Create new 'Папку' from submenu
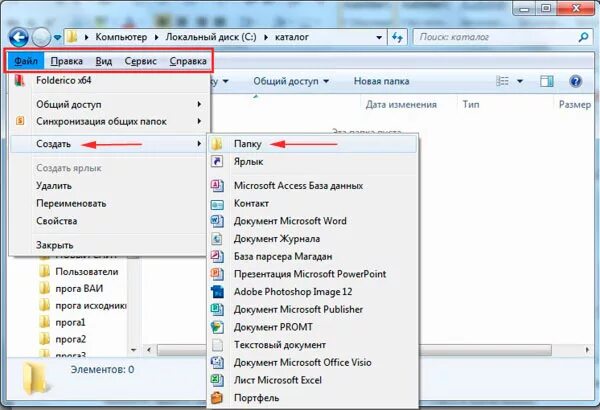The height and width of the screenshot is (410, 600). coord(313,144)
